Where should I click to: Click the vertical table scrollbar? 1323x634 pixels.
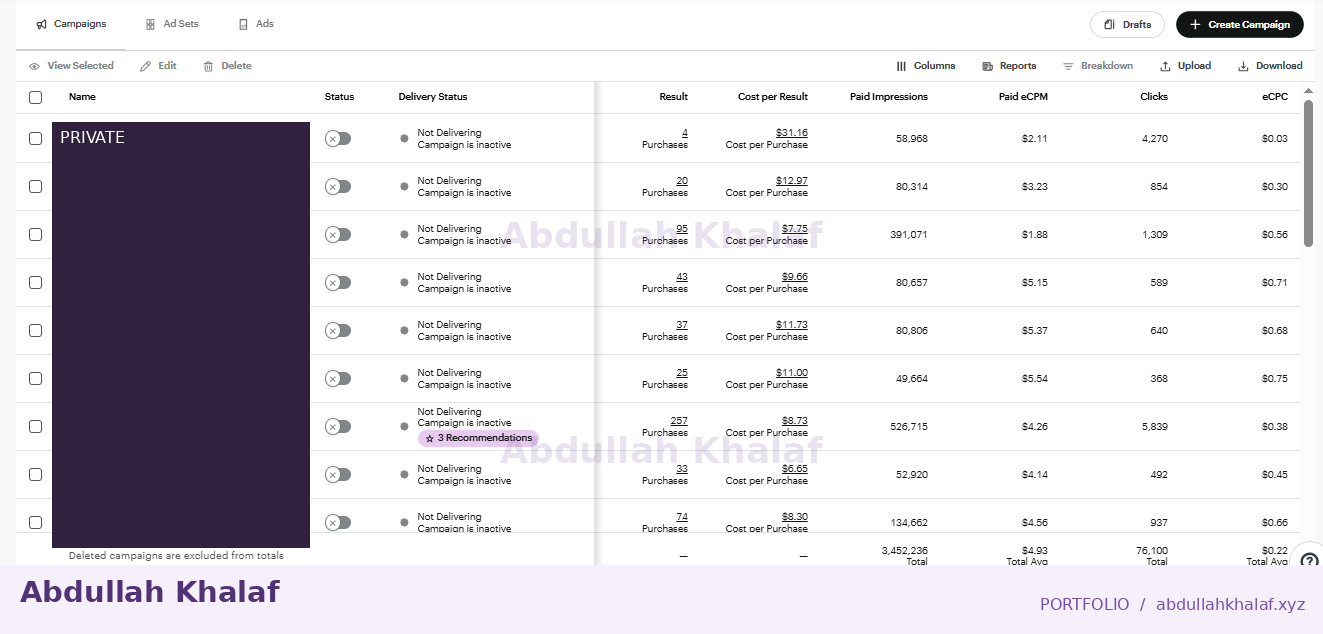click(1308, 173)
